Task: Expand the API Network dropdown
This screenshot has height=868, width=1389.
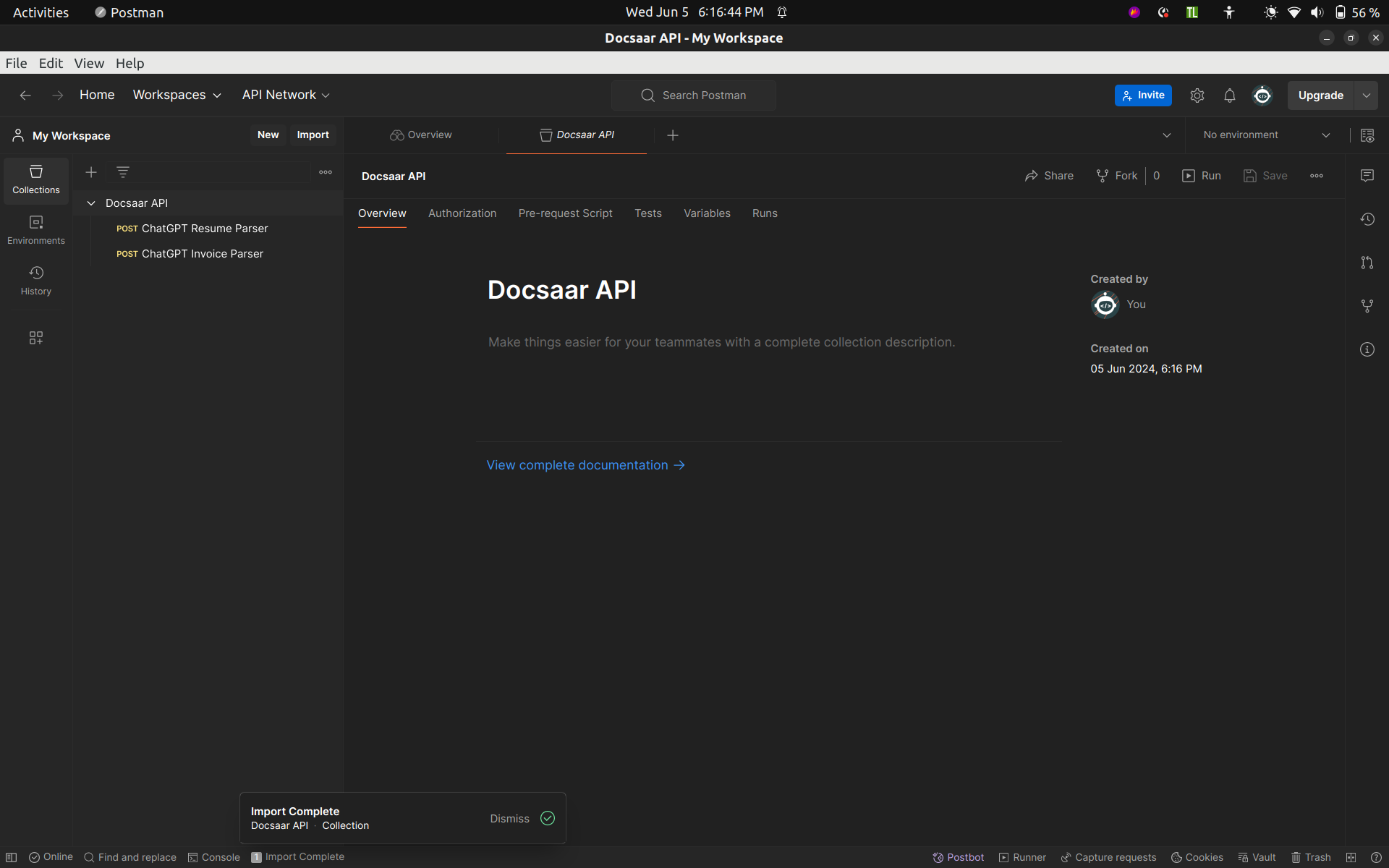Action: pyautogui.click(x=286, y=95)
